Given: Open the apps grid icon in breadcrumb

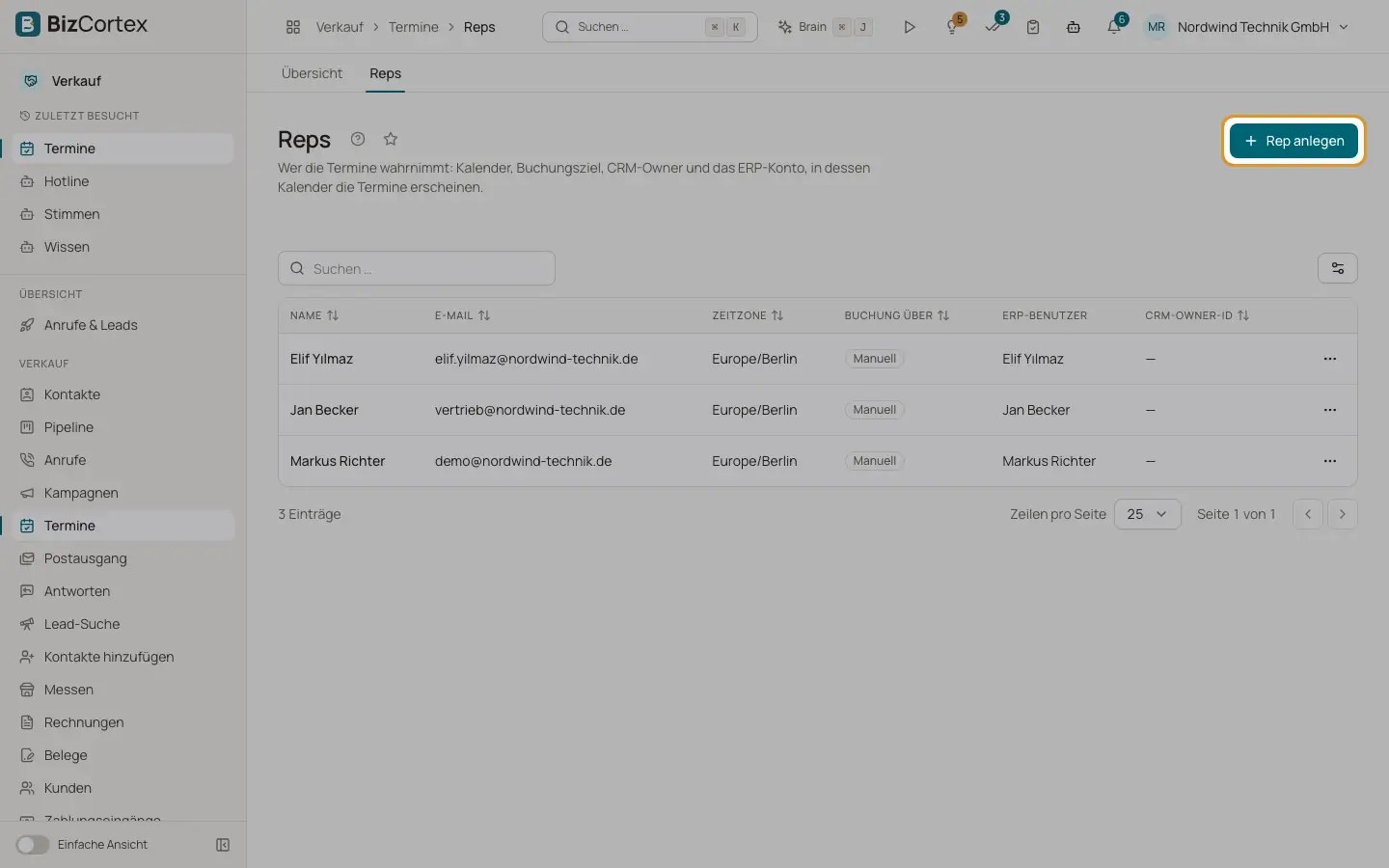Looking at the screenshot, I should pos(293,27).
